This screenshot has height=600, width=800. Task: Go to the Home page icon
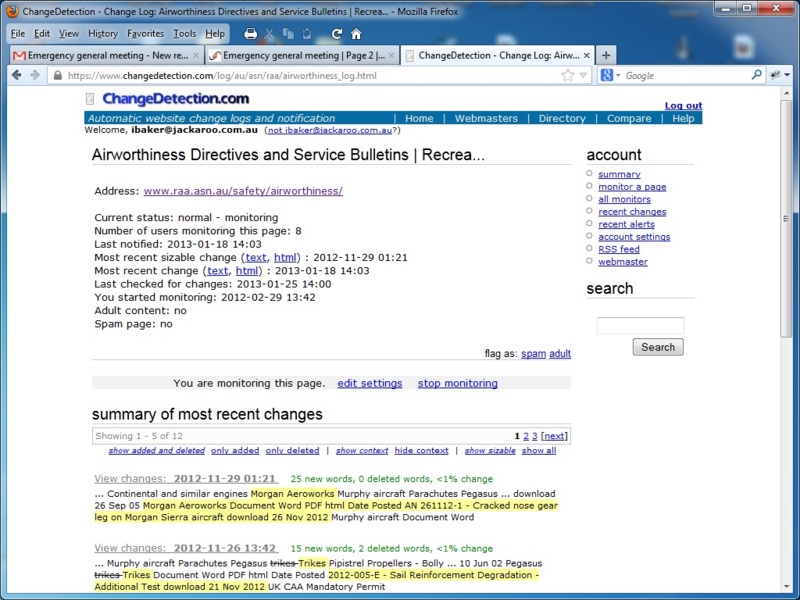tap(356, 34)
